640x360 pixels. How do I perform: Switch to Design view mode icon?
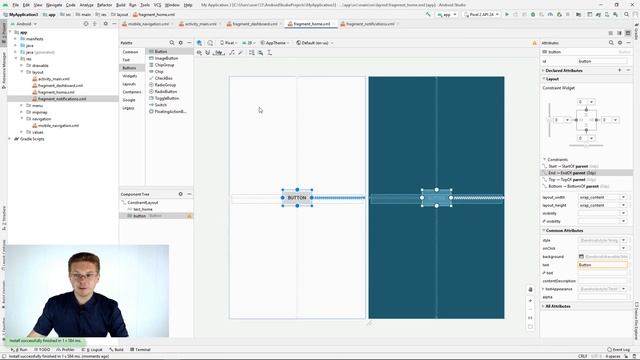coord(628,33)
